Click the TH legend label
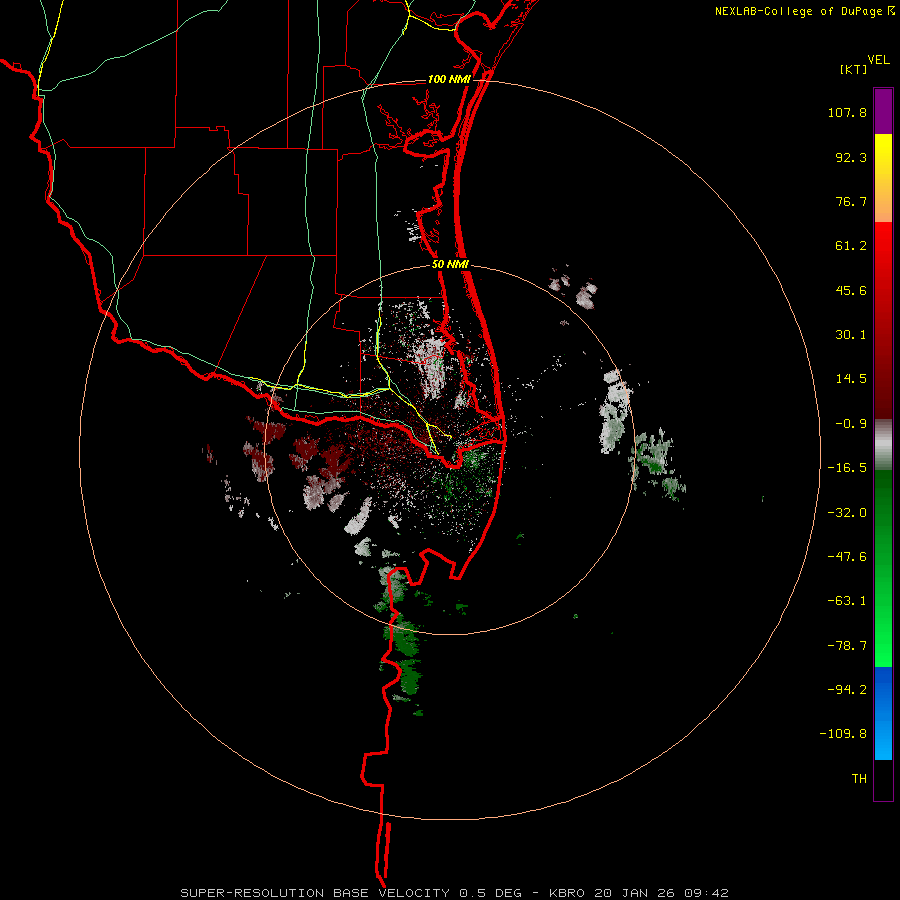This screenshot has height=900, width=900. 859,779
